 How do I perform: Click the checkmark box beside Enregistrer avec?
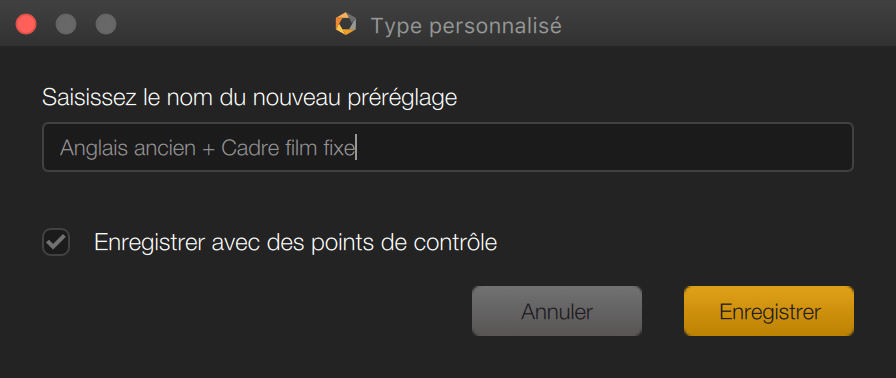pyautogui.click(x=57, y=243)
